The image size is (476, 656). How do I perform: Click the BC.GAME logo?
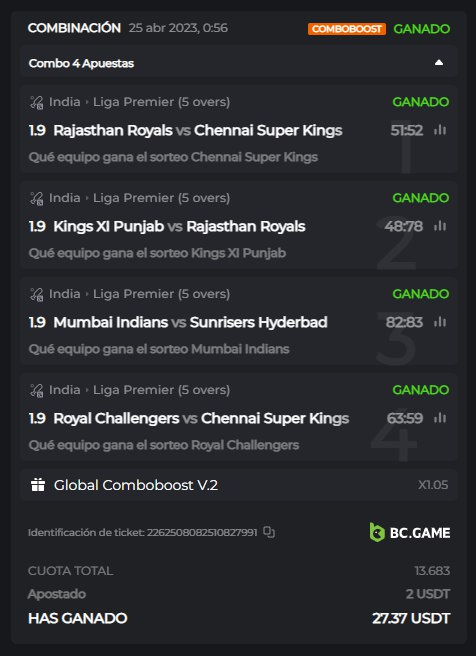point(410,532)
